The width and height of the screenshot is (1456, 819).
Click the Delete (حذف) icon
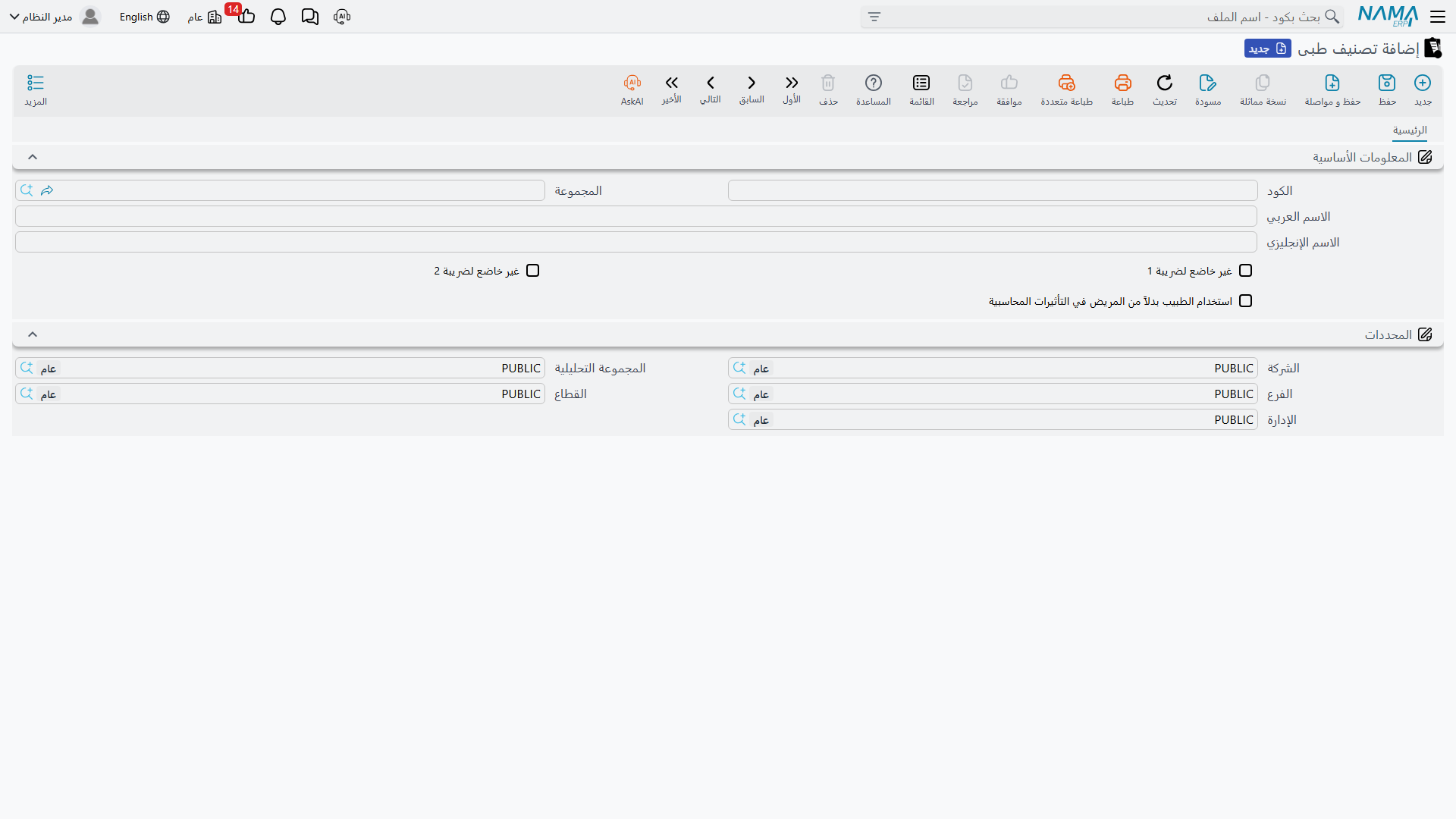click(828, 83)
